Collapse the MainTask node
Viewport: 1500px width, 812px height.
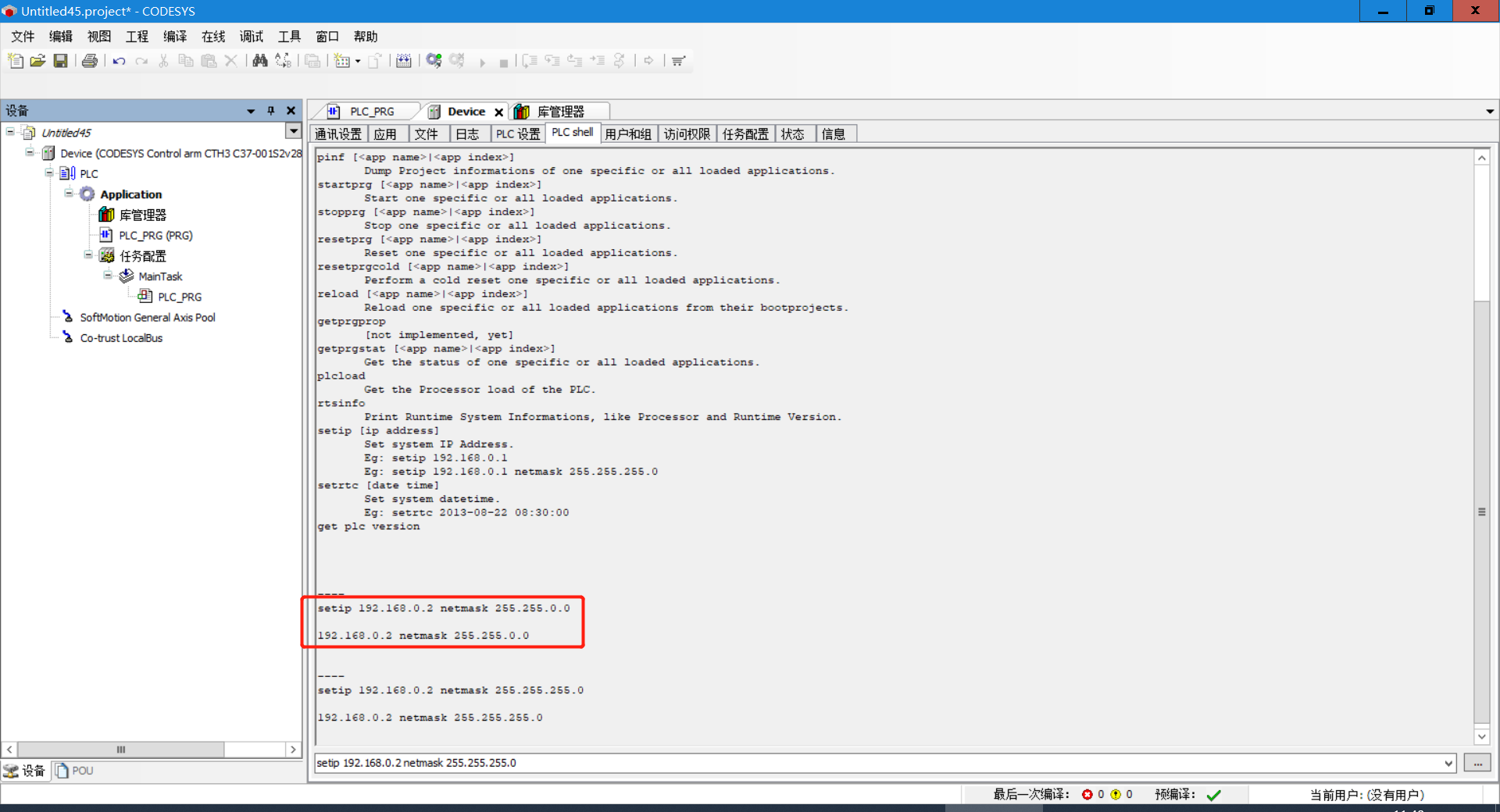click(108, 275)
